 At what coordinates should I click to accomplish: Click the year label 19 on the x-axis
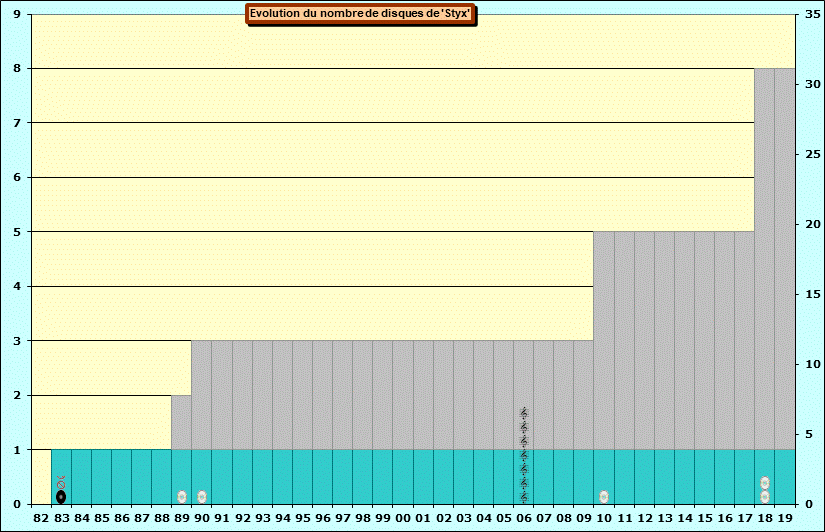pos(785,518)
